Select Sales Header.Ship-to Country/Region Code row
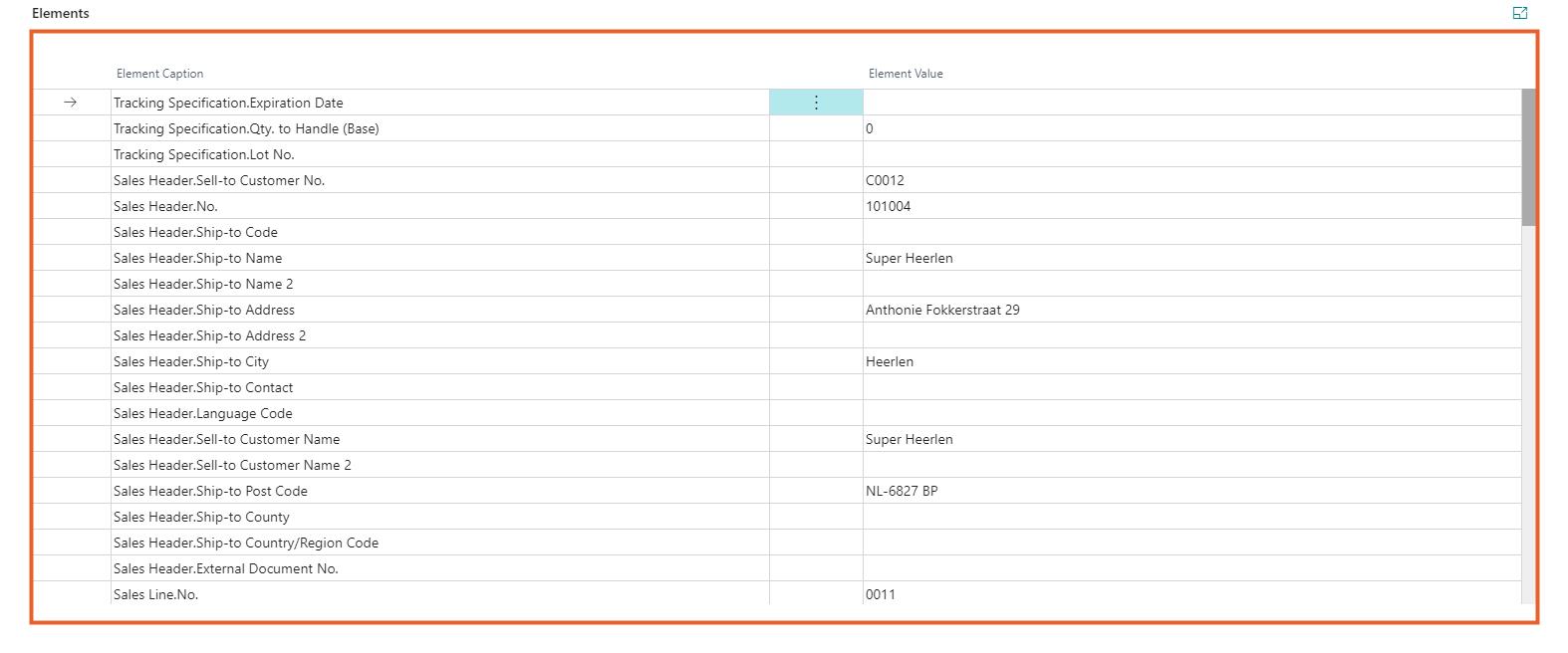Image resolution: width=1568 pixels, height=653 pixels. (x=246, y=543)
